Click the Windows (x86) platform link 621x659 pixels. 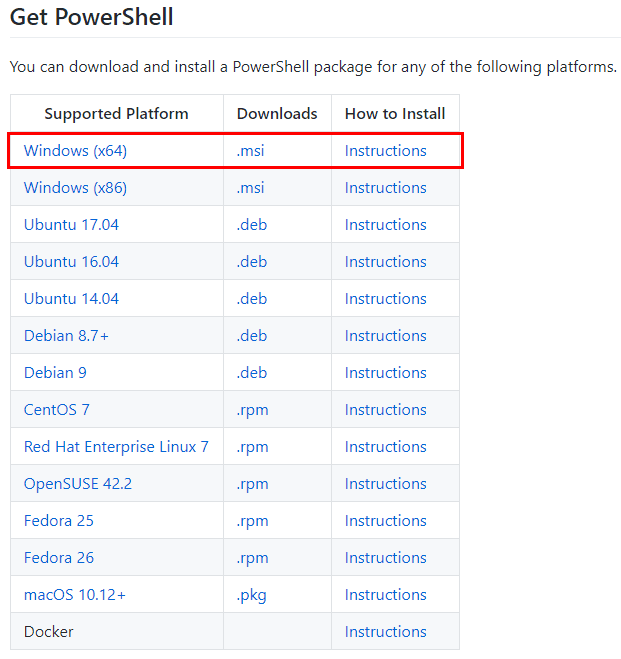tap(75, 188)
